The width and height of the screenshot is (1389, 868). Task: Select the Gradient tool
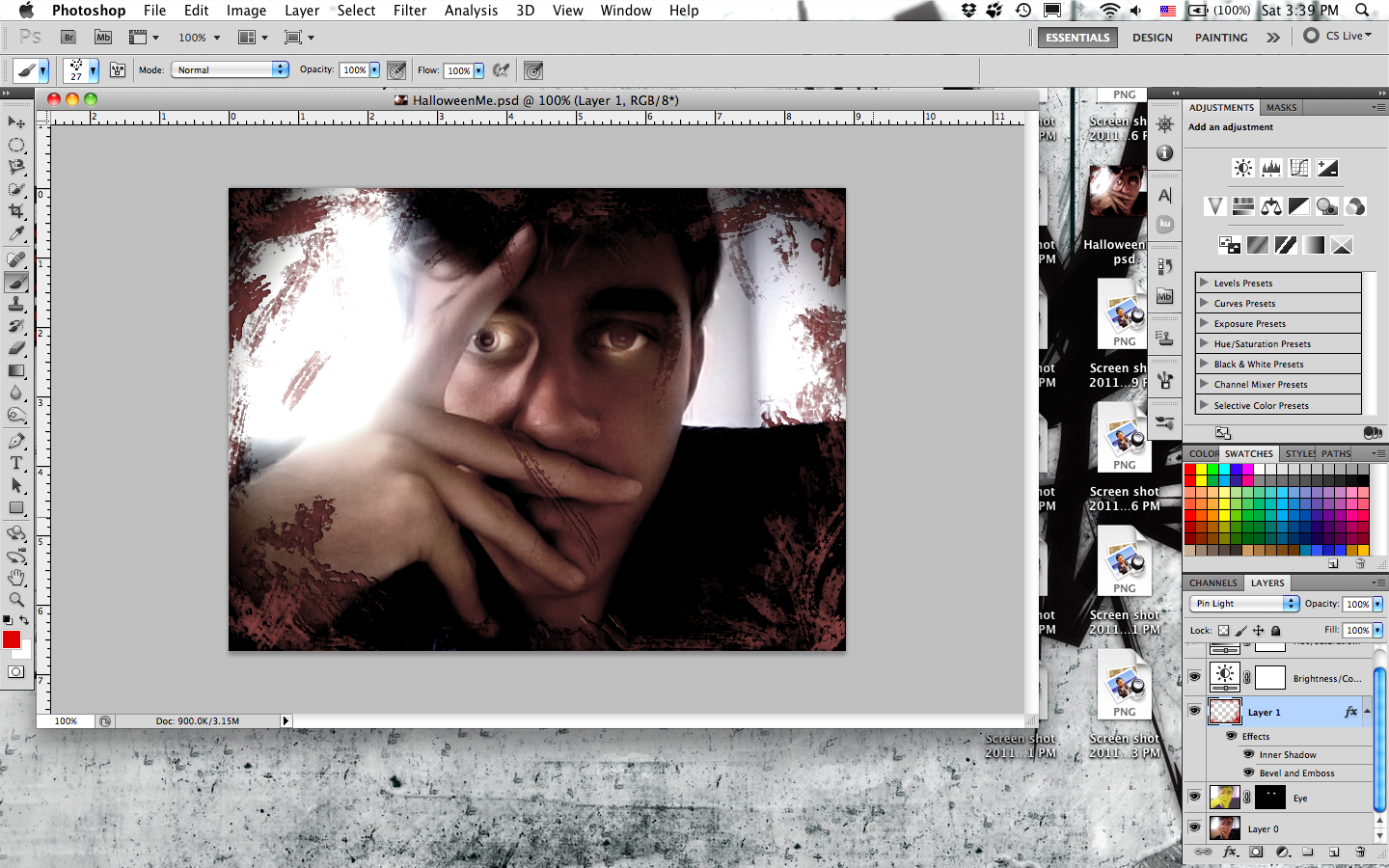[16, 370]
